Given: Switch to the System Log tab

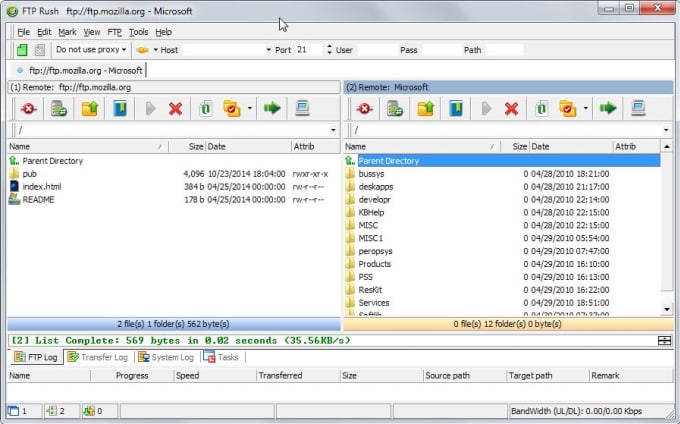Looking at the screenshot, I should 166,357.
